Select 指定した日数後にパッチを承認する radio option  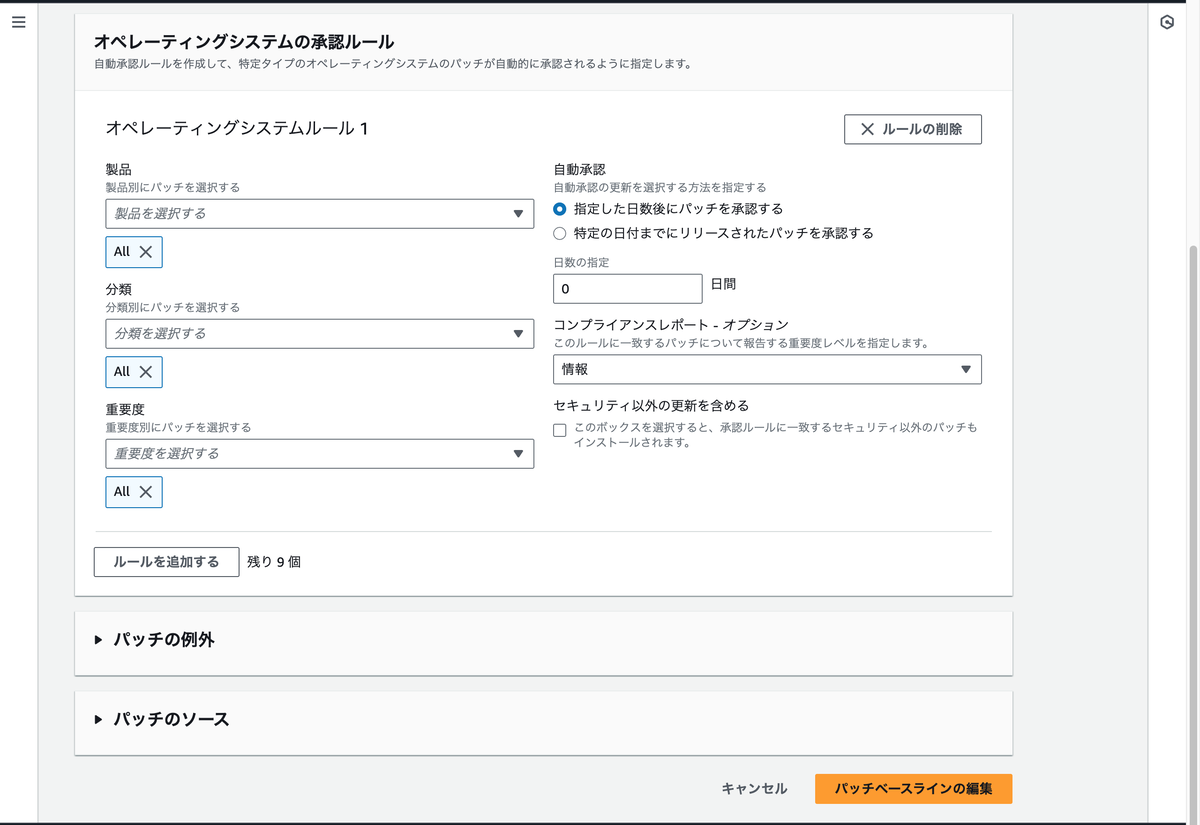click(560, 209)
